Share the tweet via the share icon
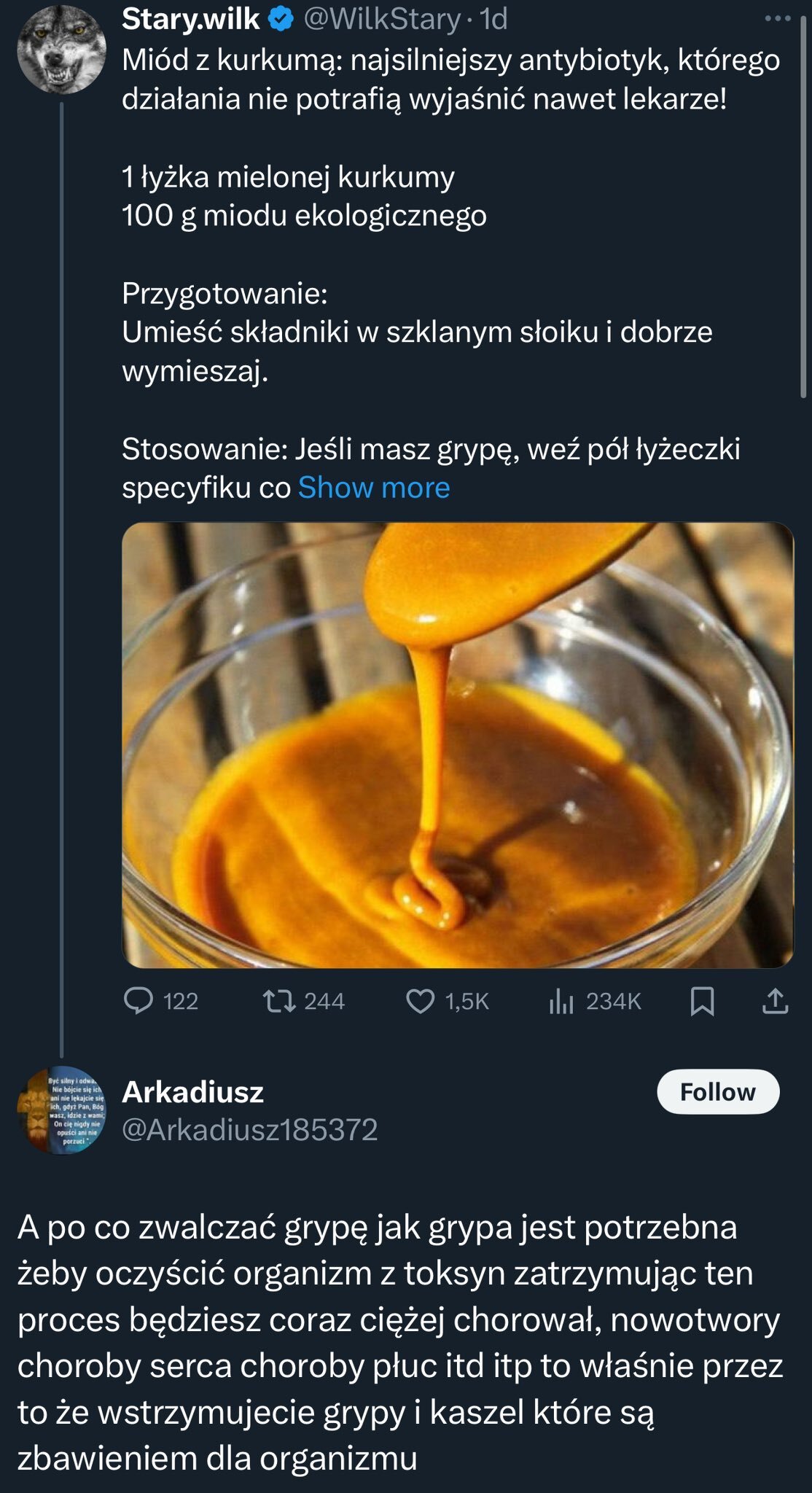The height and width of the screenshot is (1493, 812). [775, 1001]
